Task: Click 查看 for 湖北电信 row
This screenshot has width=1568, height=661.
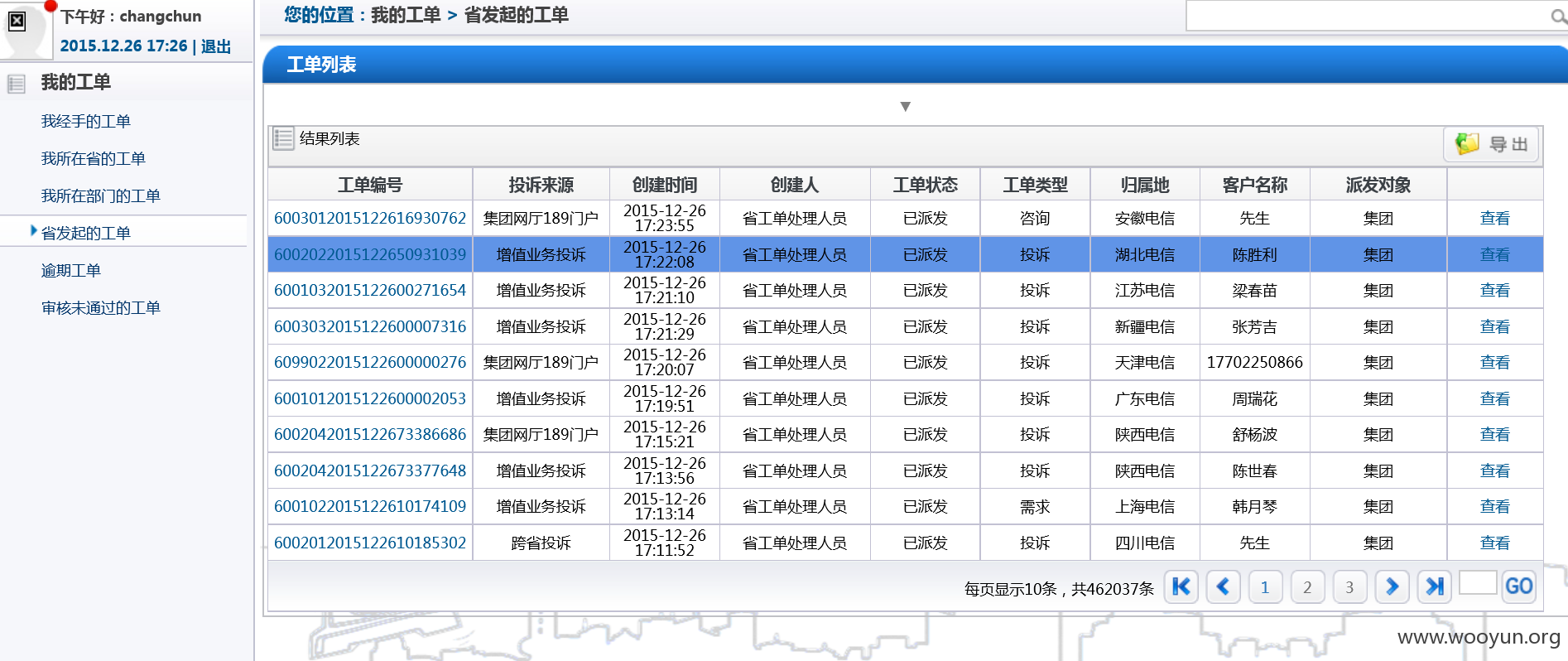Action: (1494, 254)
